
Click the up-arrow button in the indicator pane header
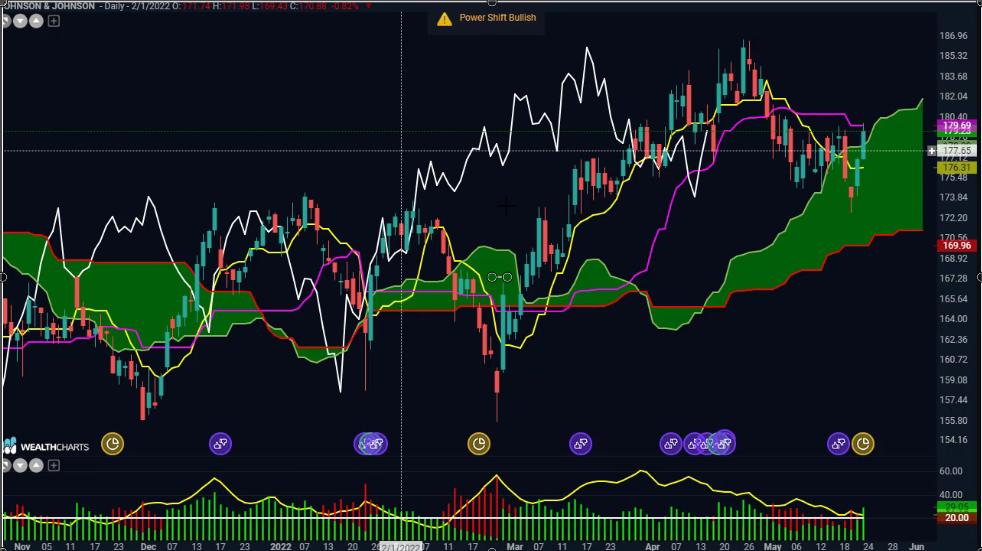point(36,465)
